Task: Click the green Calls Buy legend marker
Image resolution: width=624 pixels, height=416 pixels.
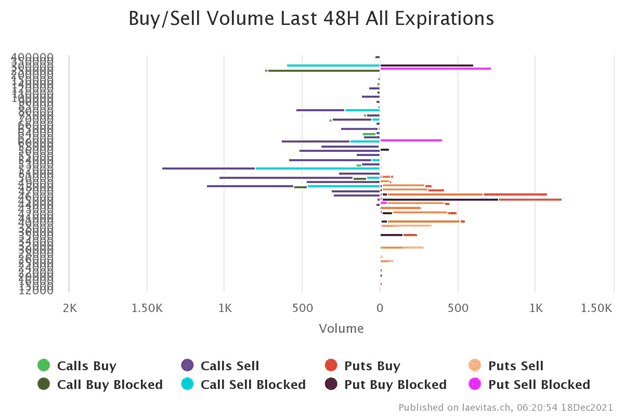Action: click(43, 365)
